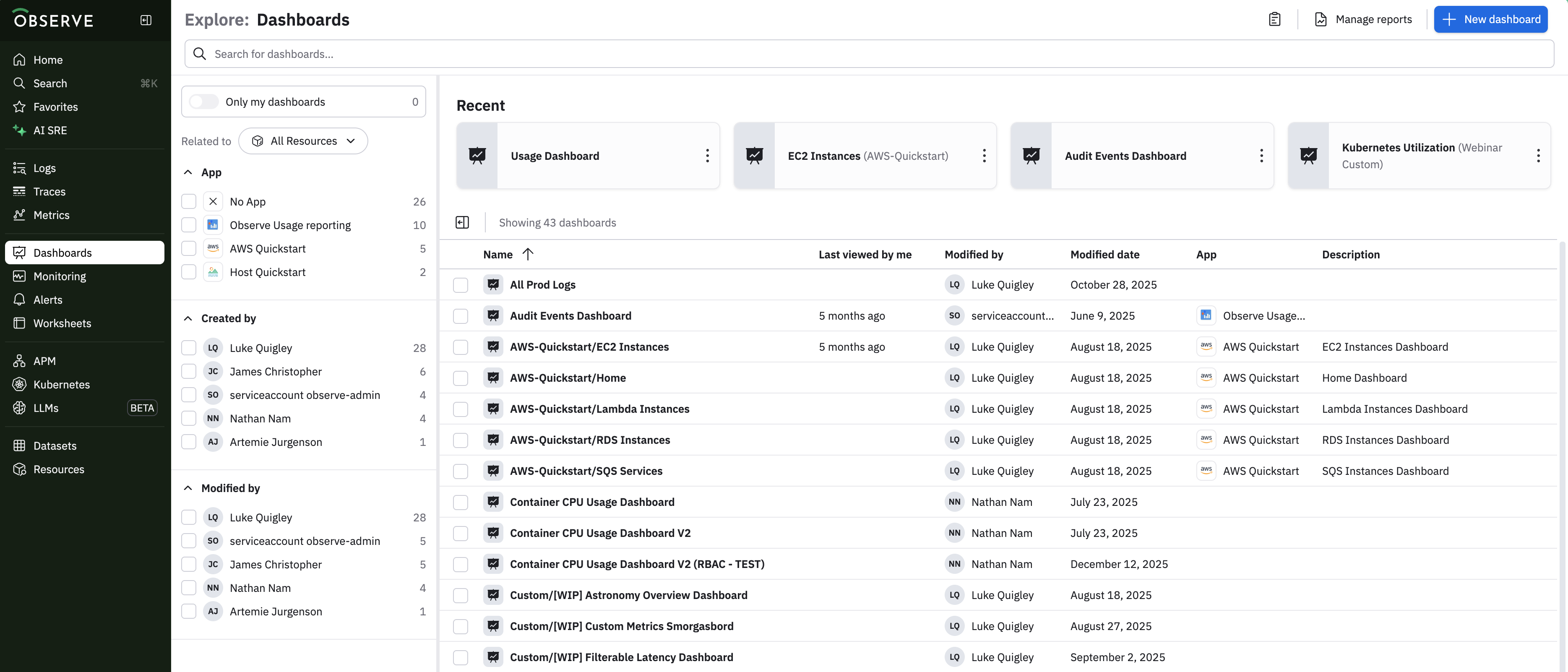1568x672 pixels.
Task: Collapse the Created by filter section
Action: [x=188, y=318]
